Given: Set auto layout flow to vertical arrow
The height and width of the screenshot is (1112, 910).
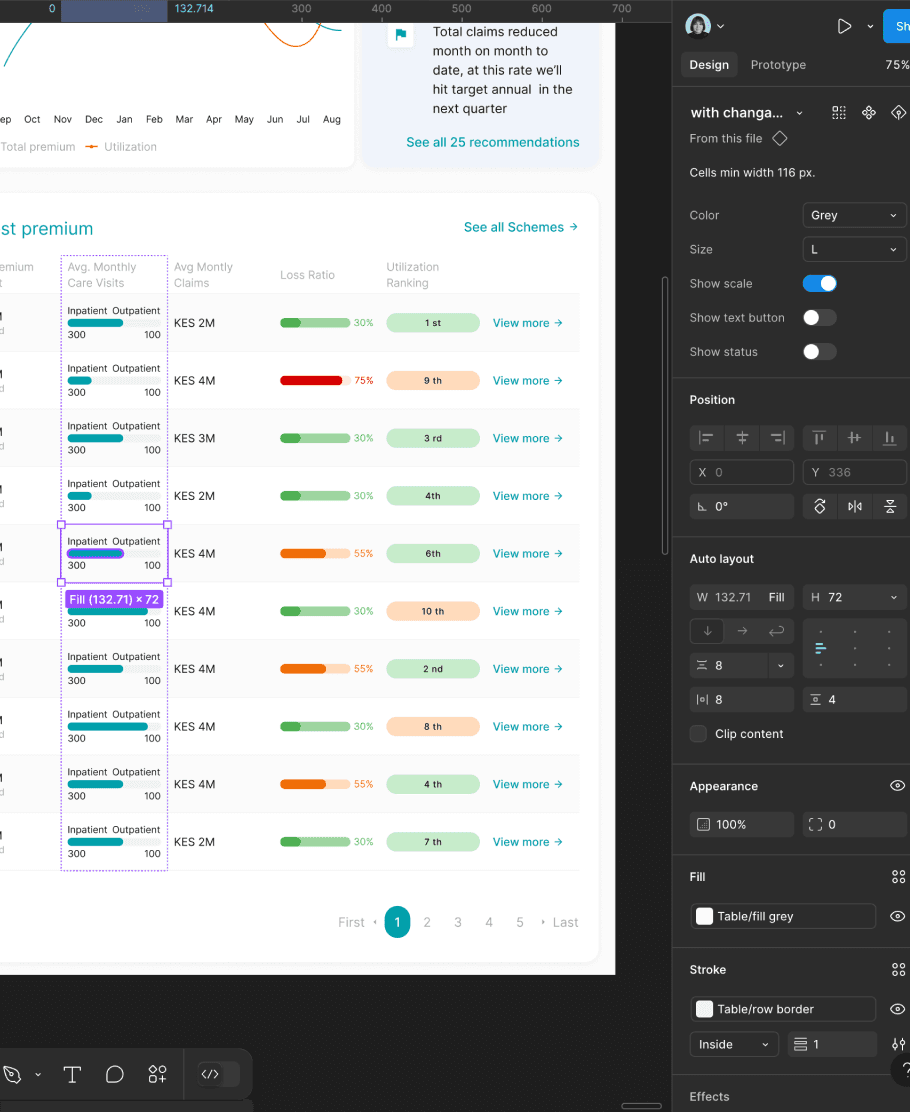Looking at the screenshot, I should [707, 630].
